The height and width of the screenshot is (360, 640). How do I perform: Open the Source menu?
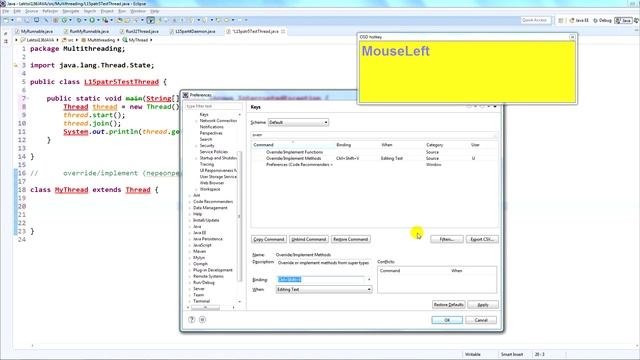pyautogui.click(x=31, y=11)
